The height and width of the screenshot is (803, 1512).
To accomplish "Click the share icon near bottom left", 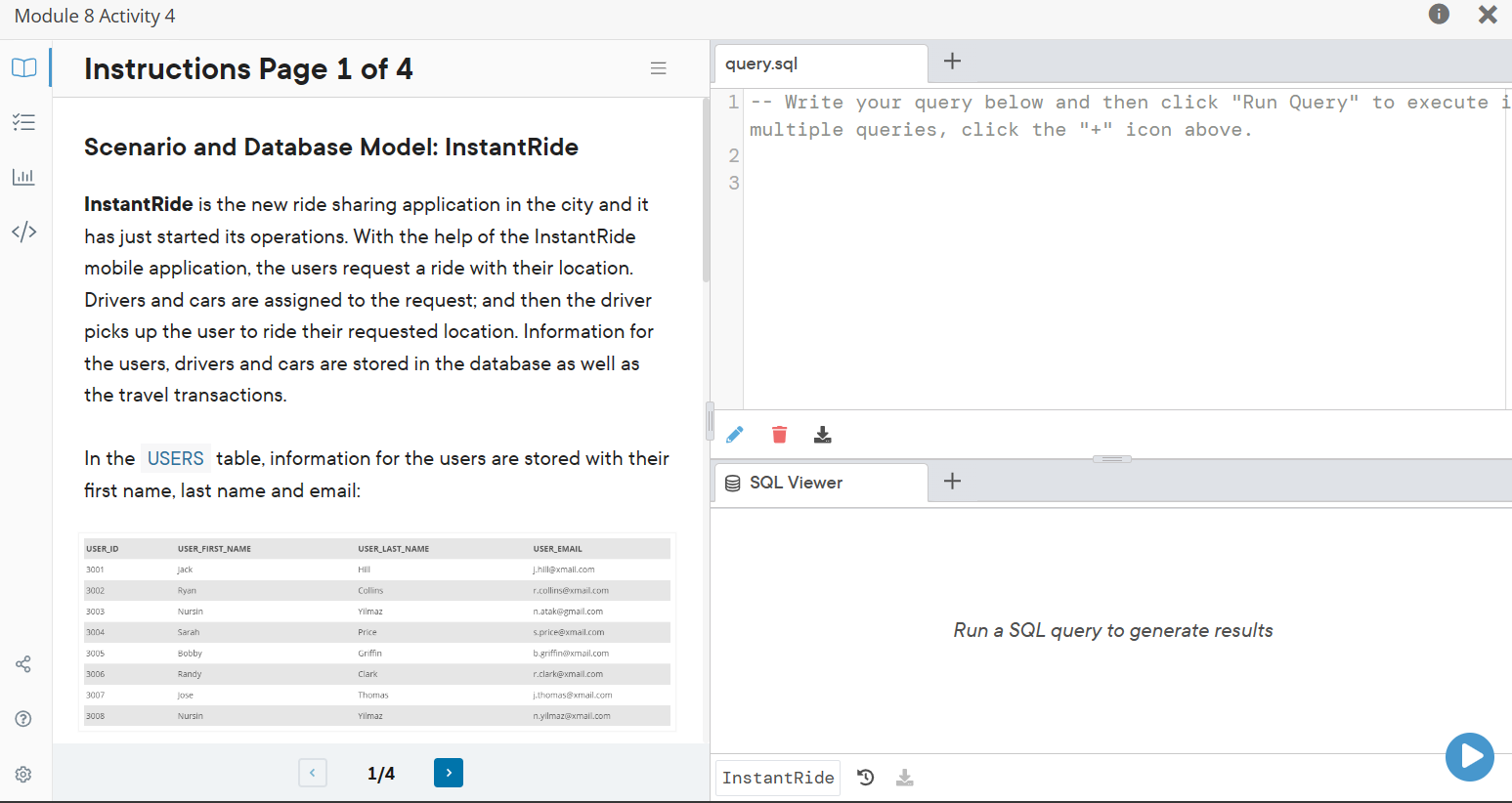I will tap(22, 663).
